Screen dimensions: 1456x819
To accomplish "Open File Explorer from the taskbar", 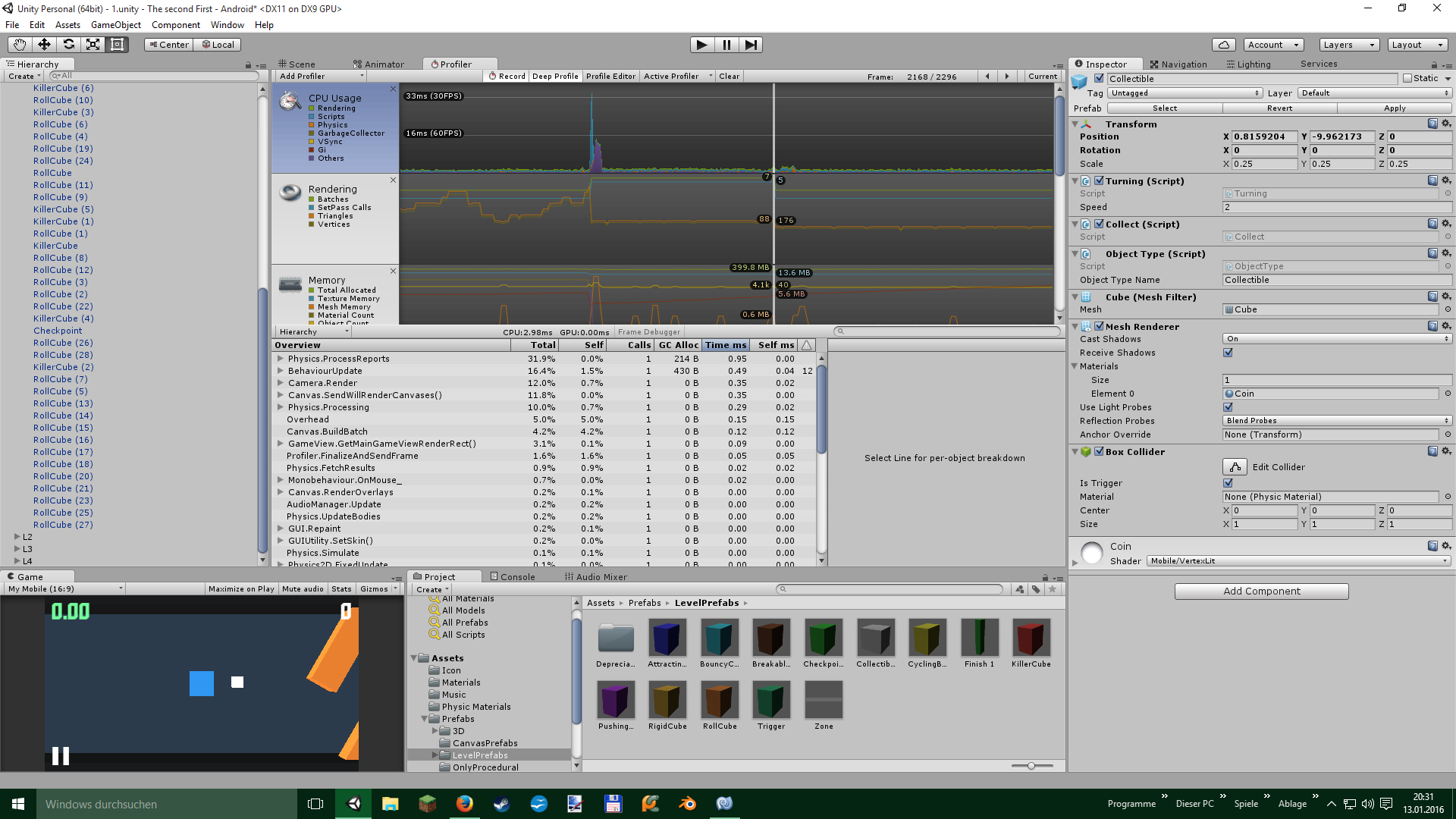I will 391,804.
